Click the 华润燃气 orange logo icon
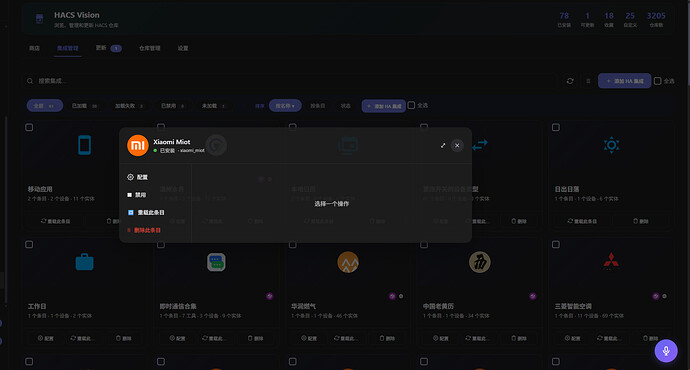This screenshot has width=690, height=370. pos(348,262)
